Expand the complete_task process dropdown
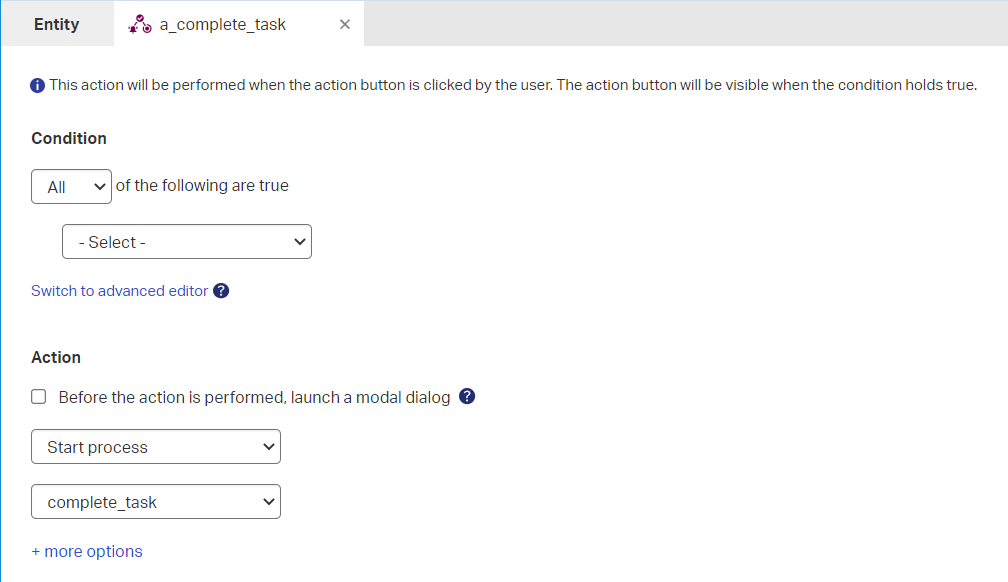Image resolution: width=1008 pixels, height=582 pixels. (156, 502)
